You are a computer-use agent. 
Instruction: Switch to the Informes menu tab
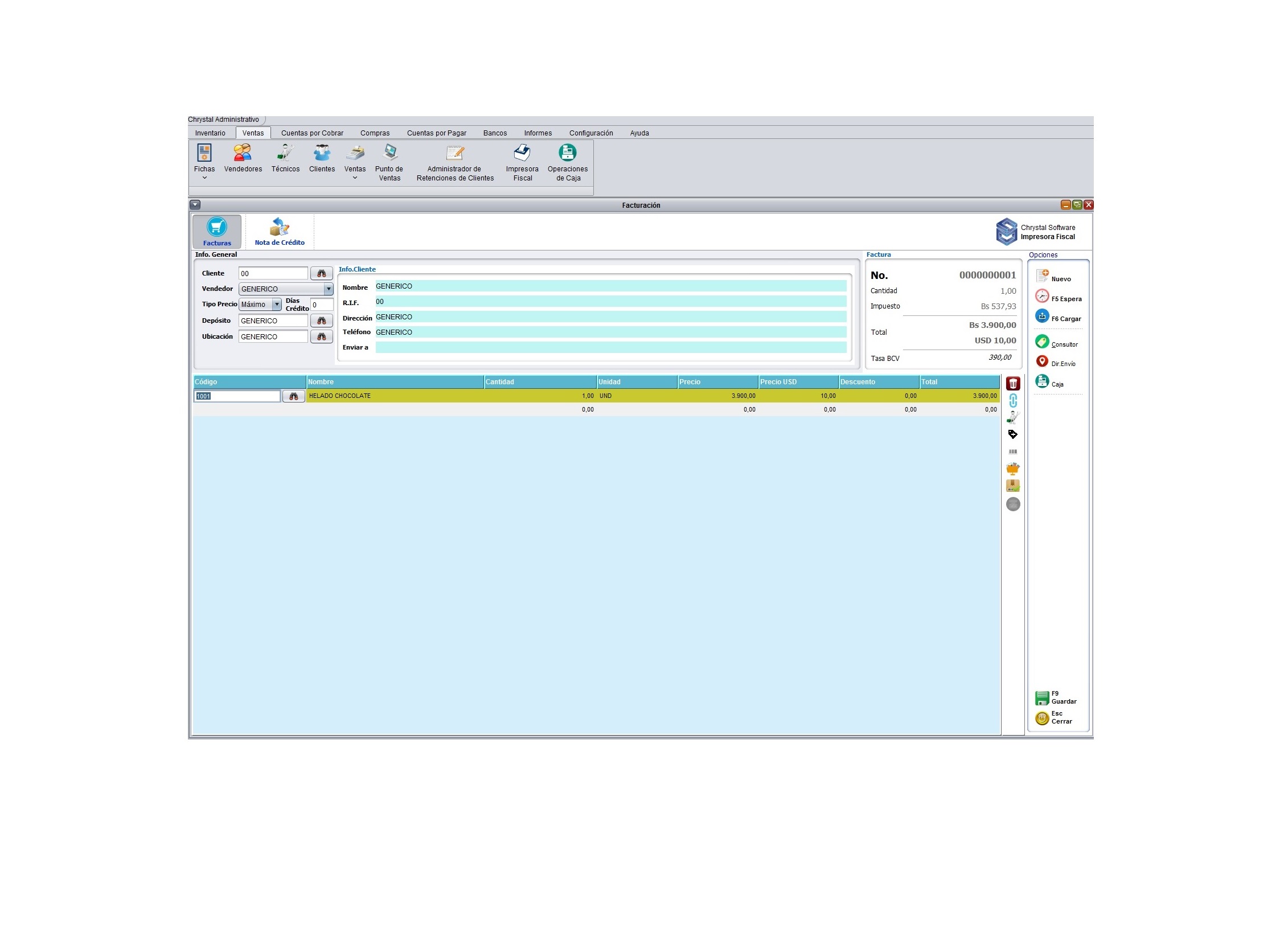538,133
